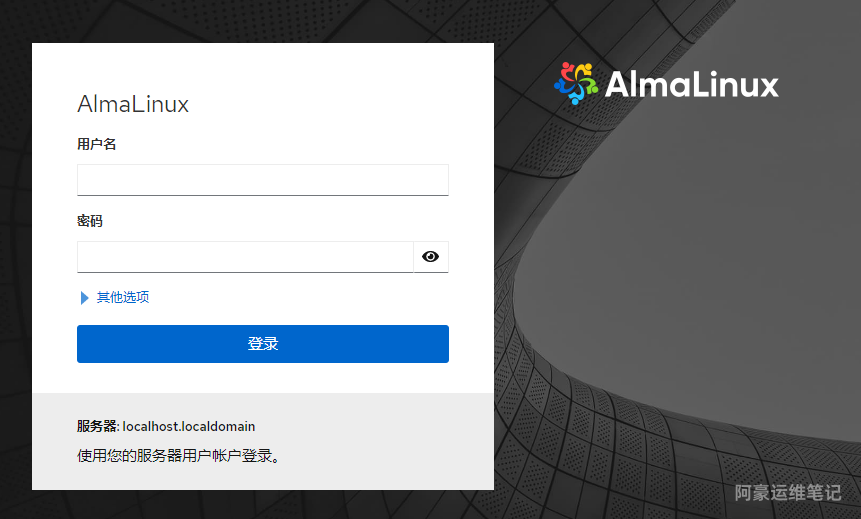This screenshot has height=519, width=861.
Task: Open the 其他选项 other options link
Action: click(122, 297)
